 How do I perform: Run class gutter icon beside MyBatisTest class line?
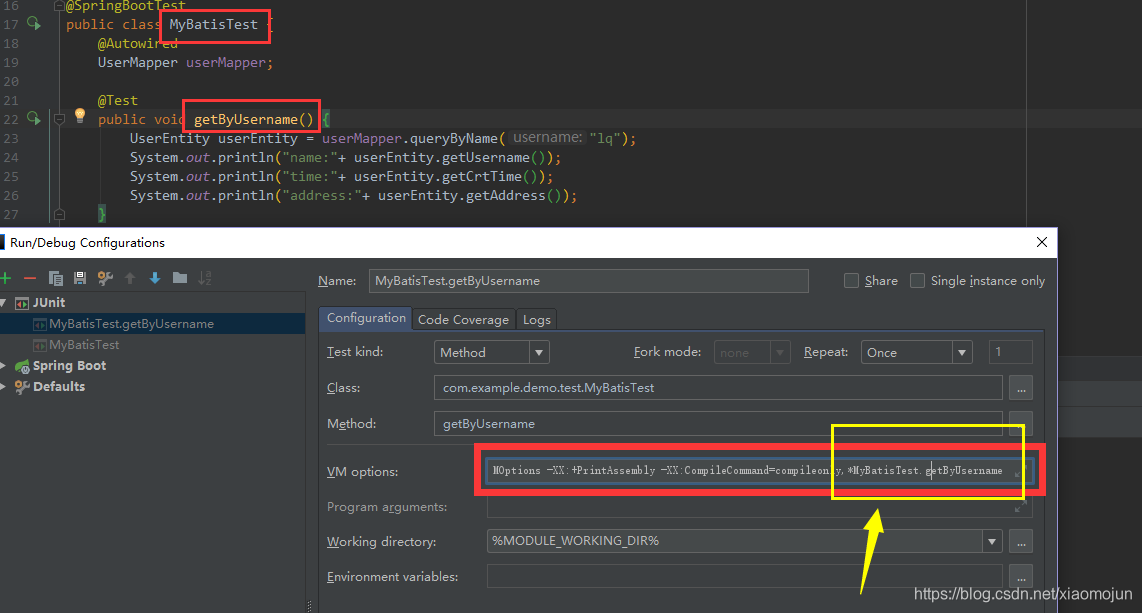[34, 24]
